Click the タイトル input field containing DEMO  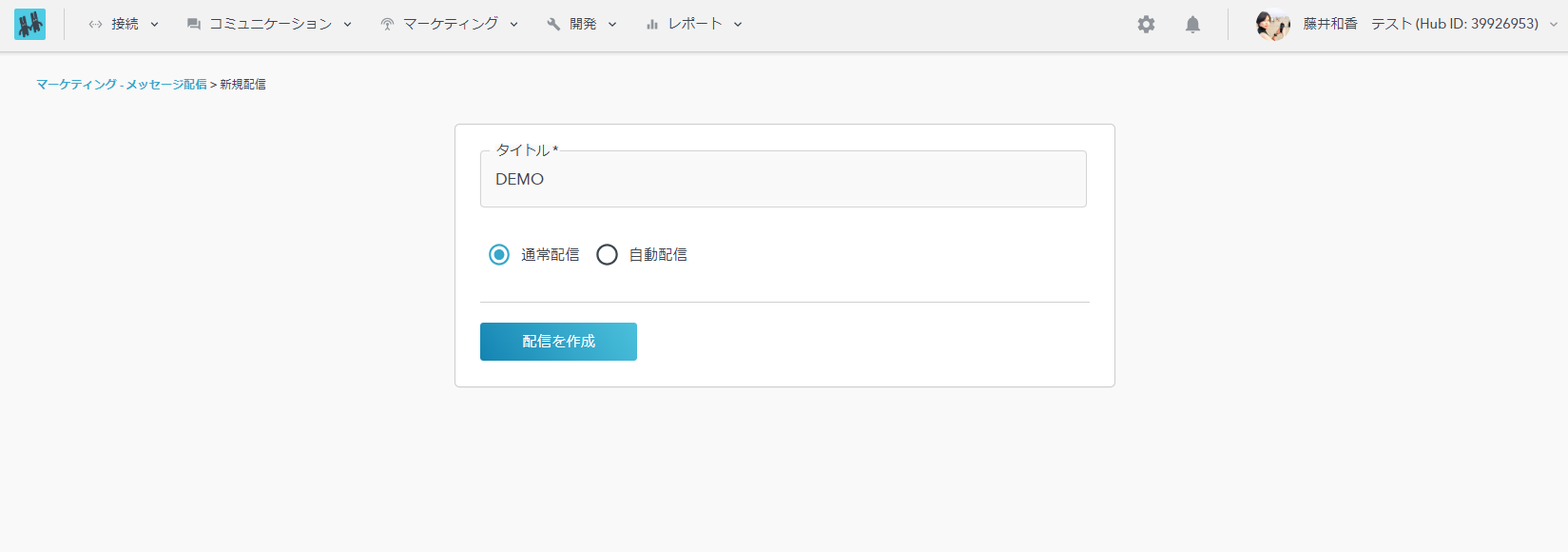(x=783, y=180)
